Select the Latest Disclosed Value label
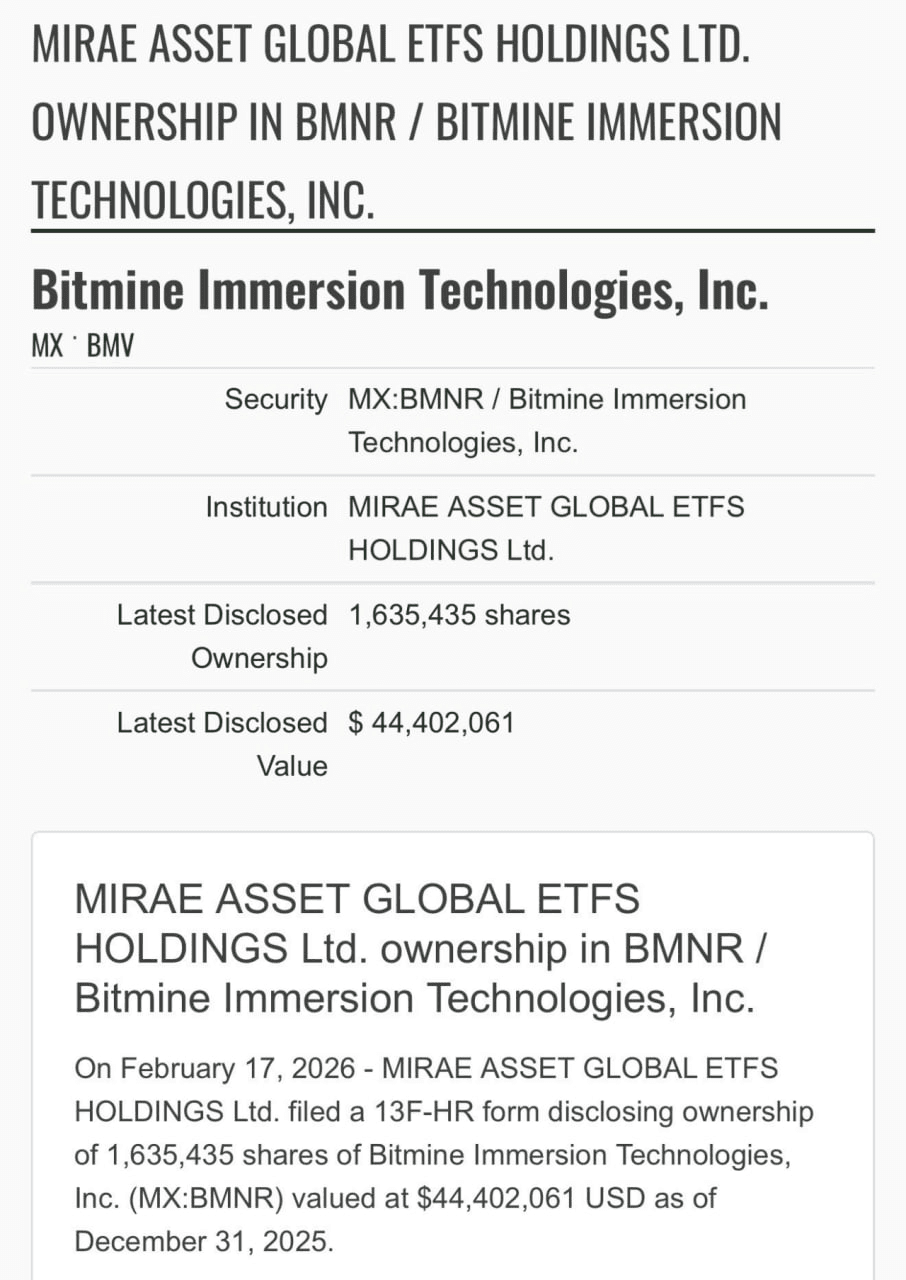 222,744
